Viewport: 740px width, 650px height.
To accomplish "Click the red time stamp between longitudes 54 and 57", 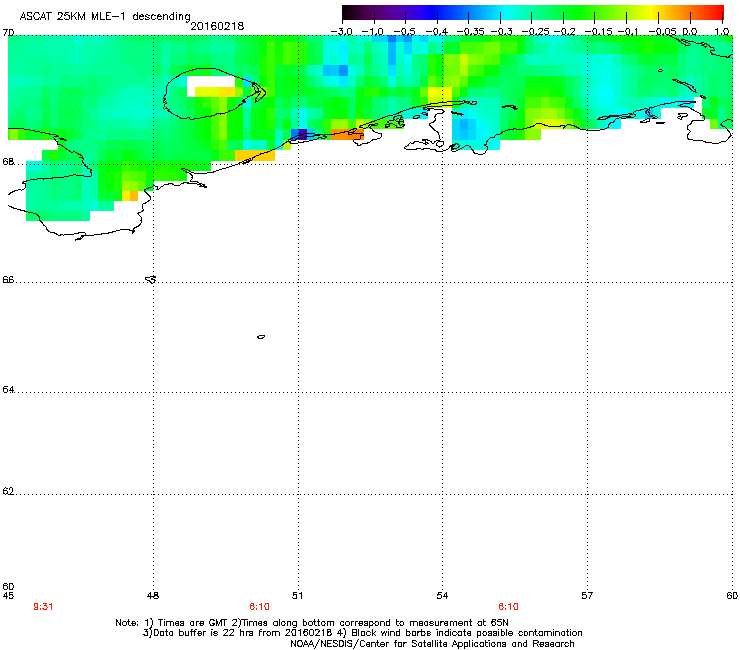I will coord(508,607).
